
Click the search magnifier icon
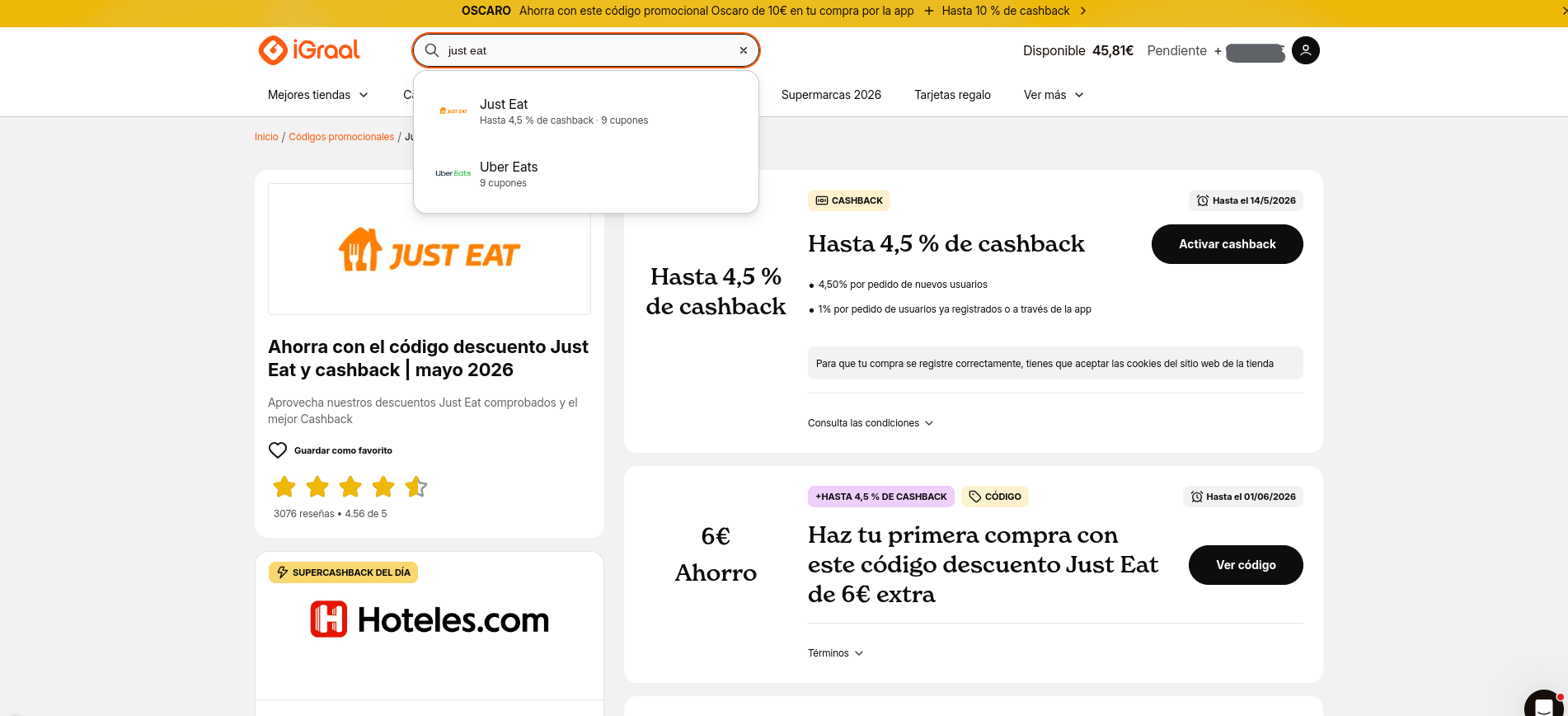[432, 50]
